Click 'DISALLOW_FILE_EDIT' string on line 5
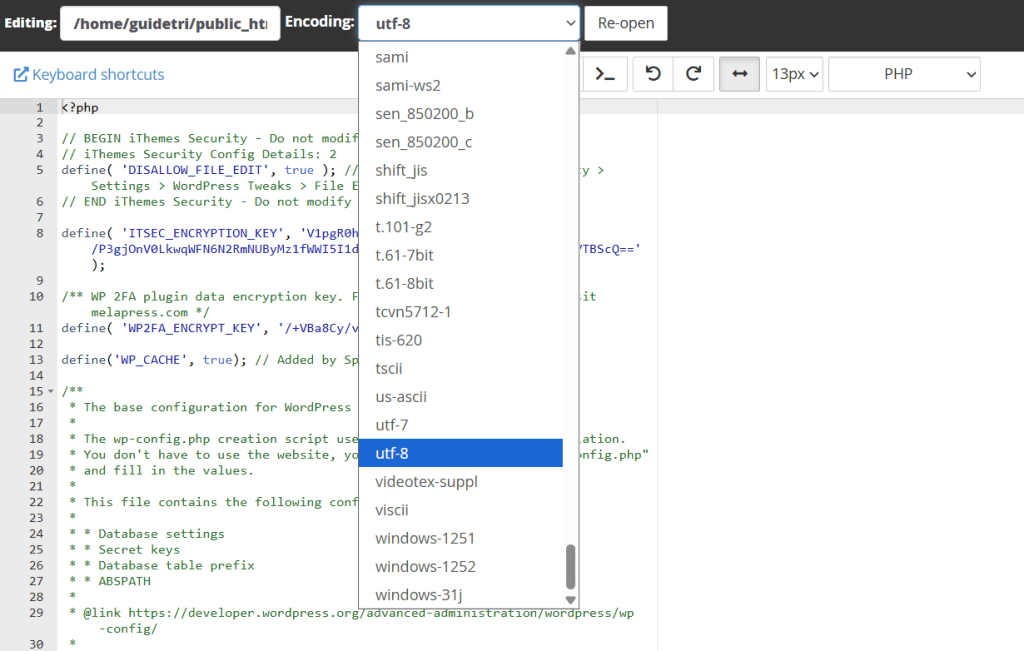 tap(195, 170)
